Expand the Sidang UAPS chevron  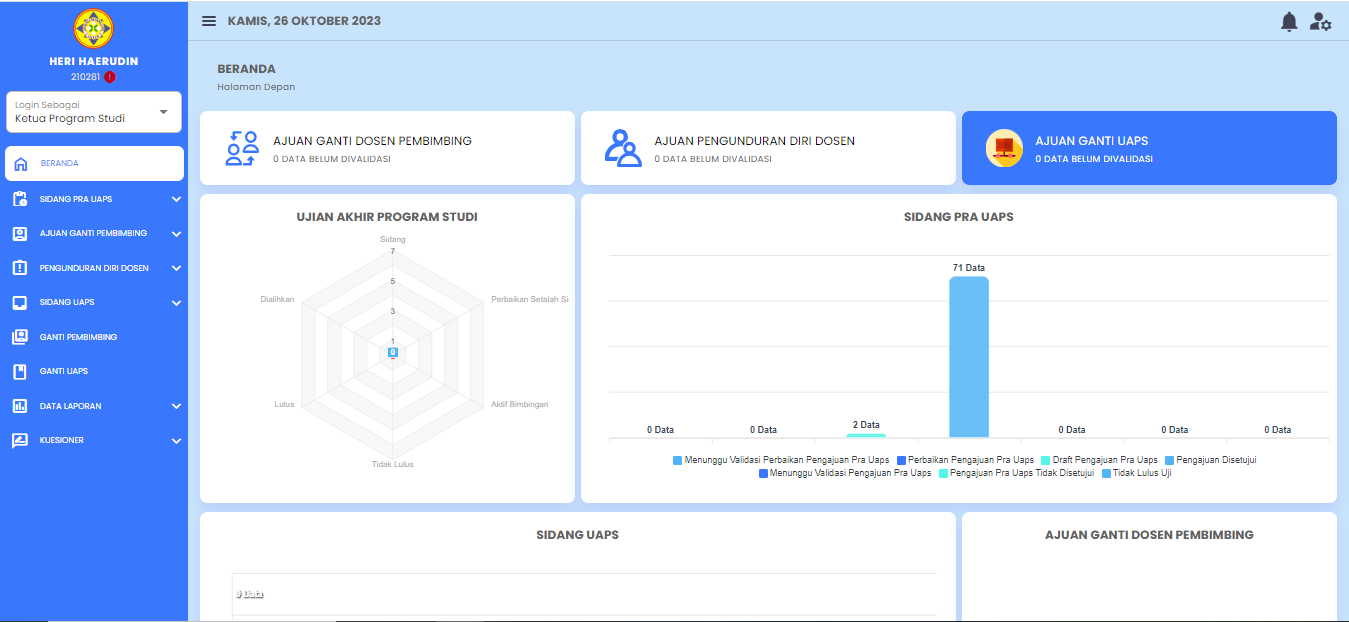tap(177, 302)
